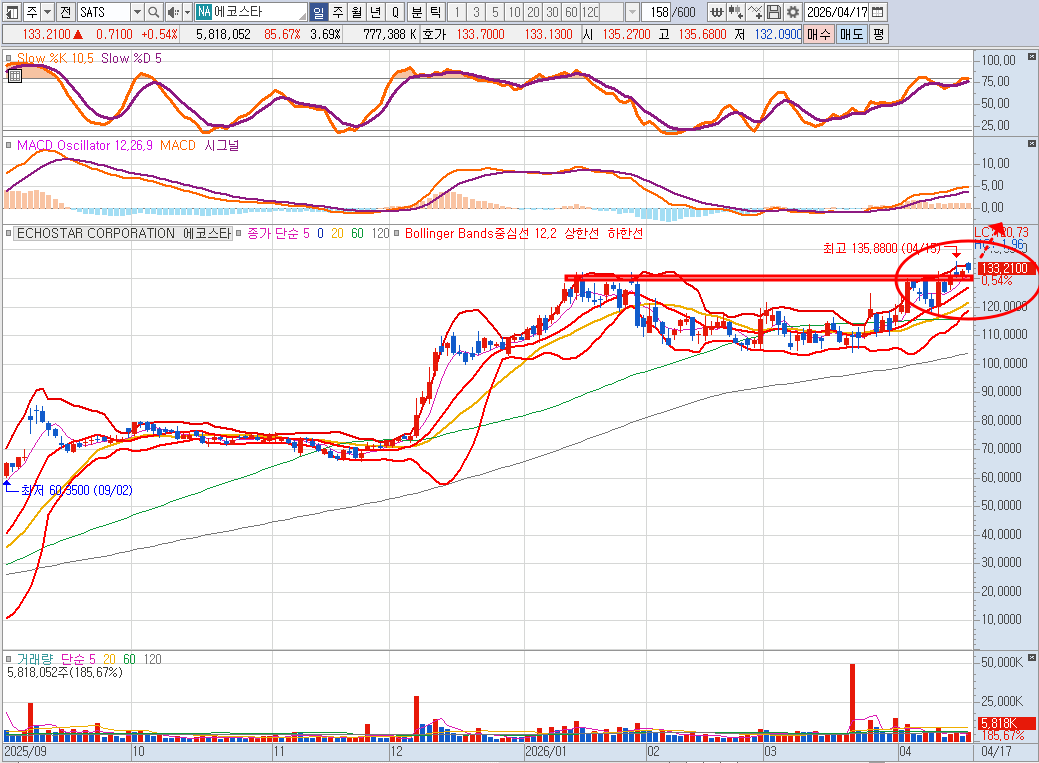The image size is (1039, 763).
Task: Click the speaker sound icon
Action: coord(172,12)
